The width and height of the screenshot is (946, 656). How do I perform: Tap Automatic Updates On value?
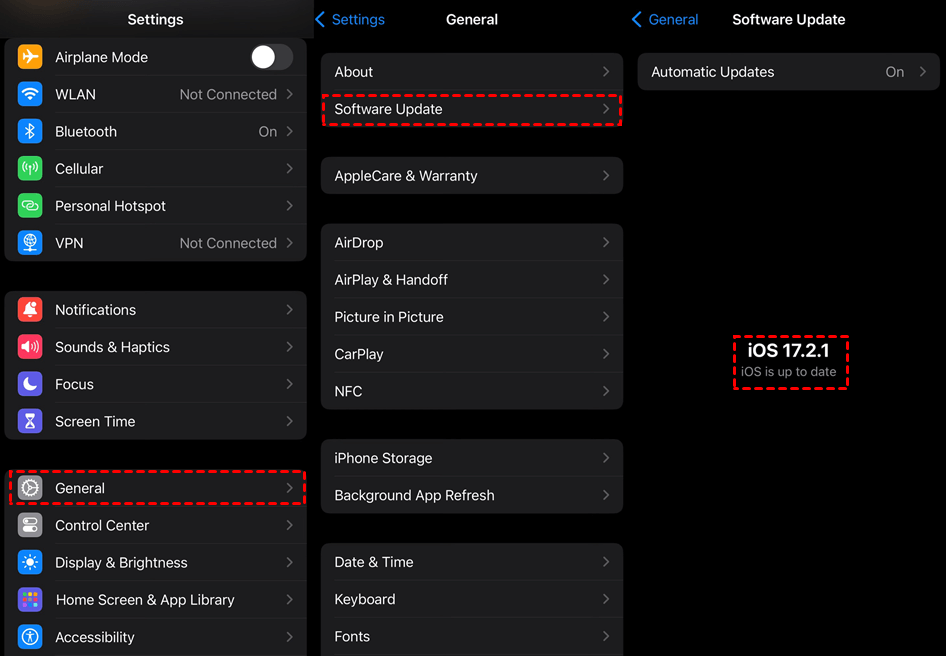click(895, 72)
